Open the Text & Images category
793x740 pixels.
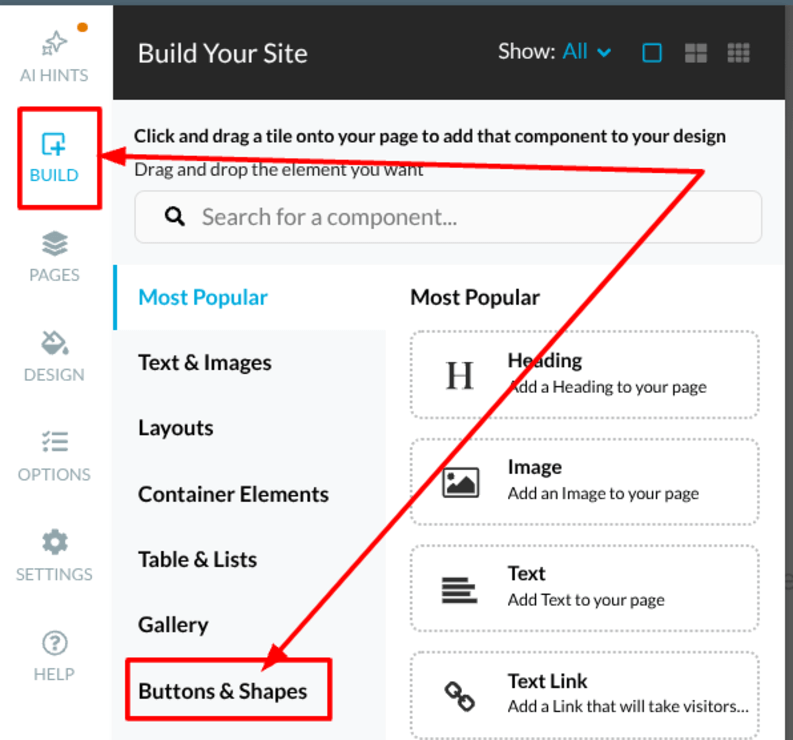point(205,363)
